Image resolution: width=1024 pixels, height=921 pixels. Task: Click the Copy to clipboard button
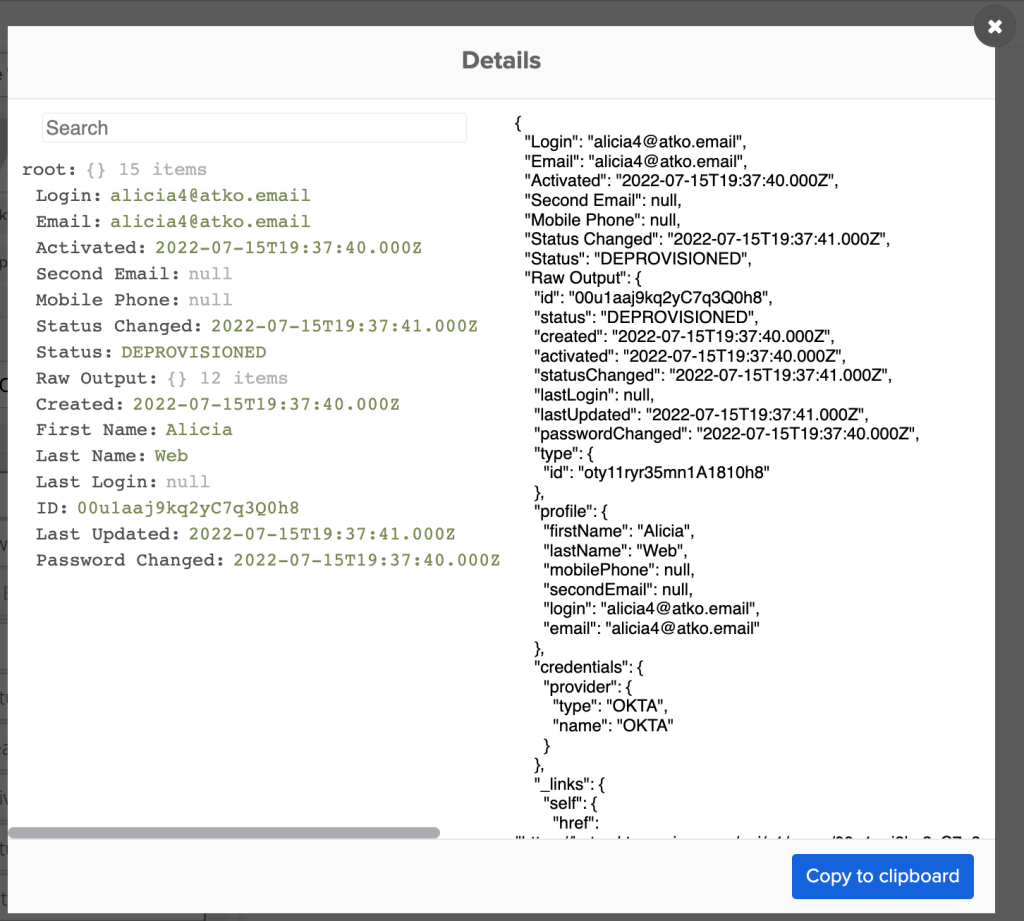882,876
